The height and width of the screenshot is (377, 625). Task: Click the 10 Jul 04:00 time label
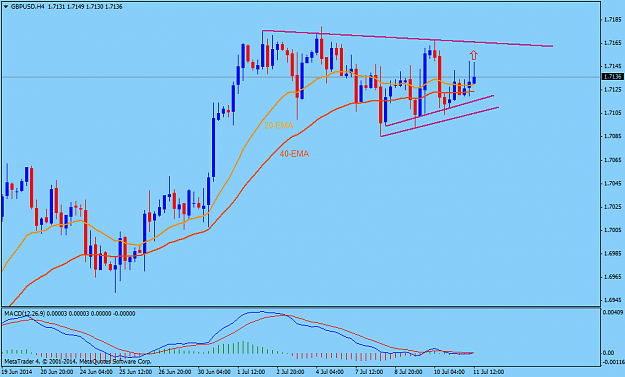449,372
